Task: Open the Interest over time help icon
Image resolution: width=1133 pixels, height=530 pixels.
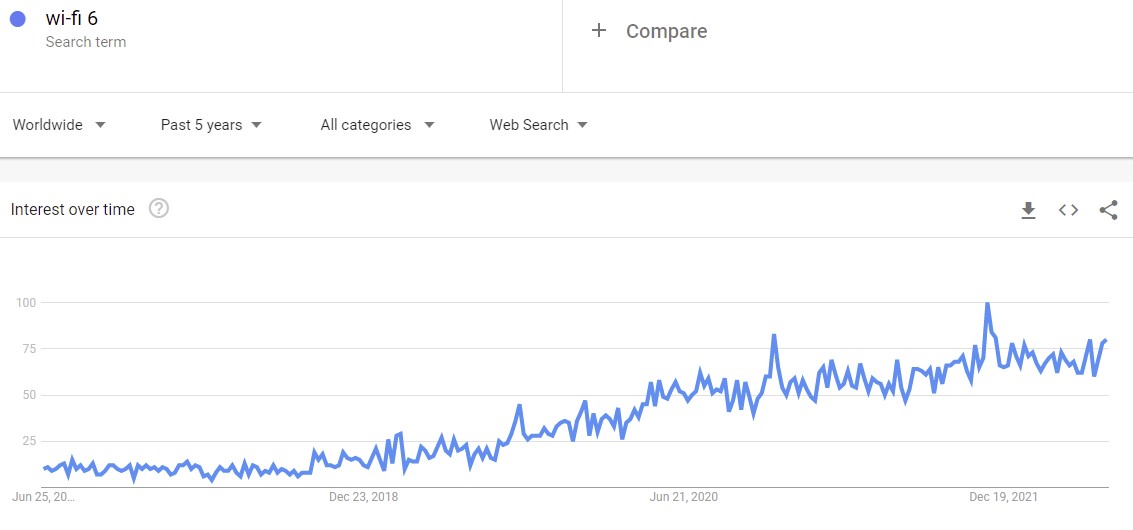Action: (x=158, y=209)
